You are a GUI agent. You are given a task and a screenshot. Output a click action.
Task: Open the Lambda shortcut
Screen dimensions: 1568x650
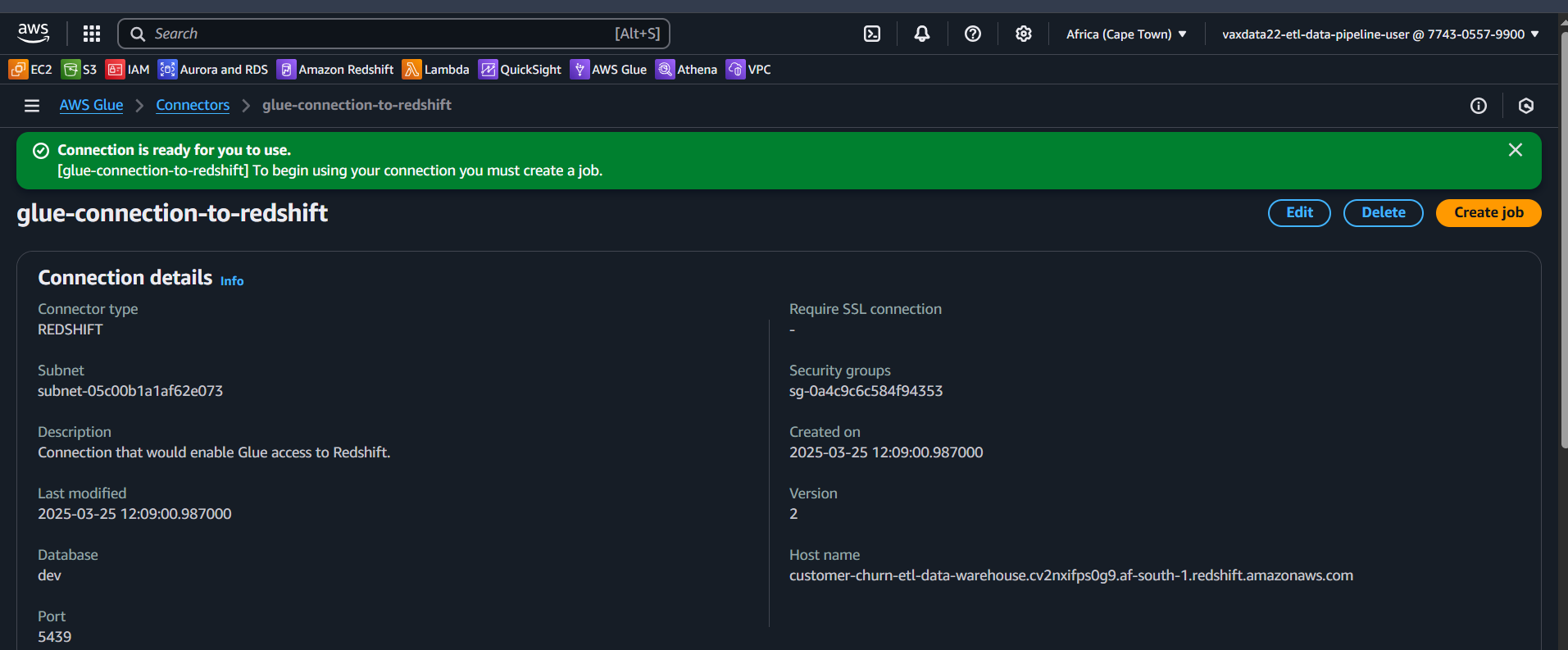(x=436, y=70)
